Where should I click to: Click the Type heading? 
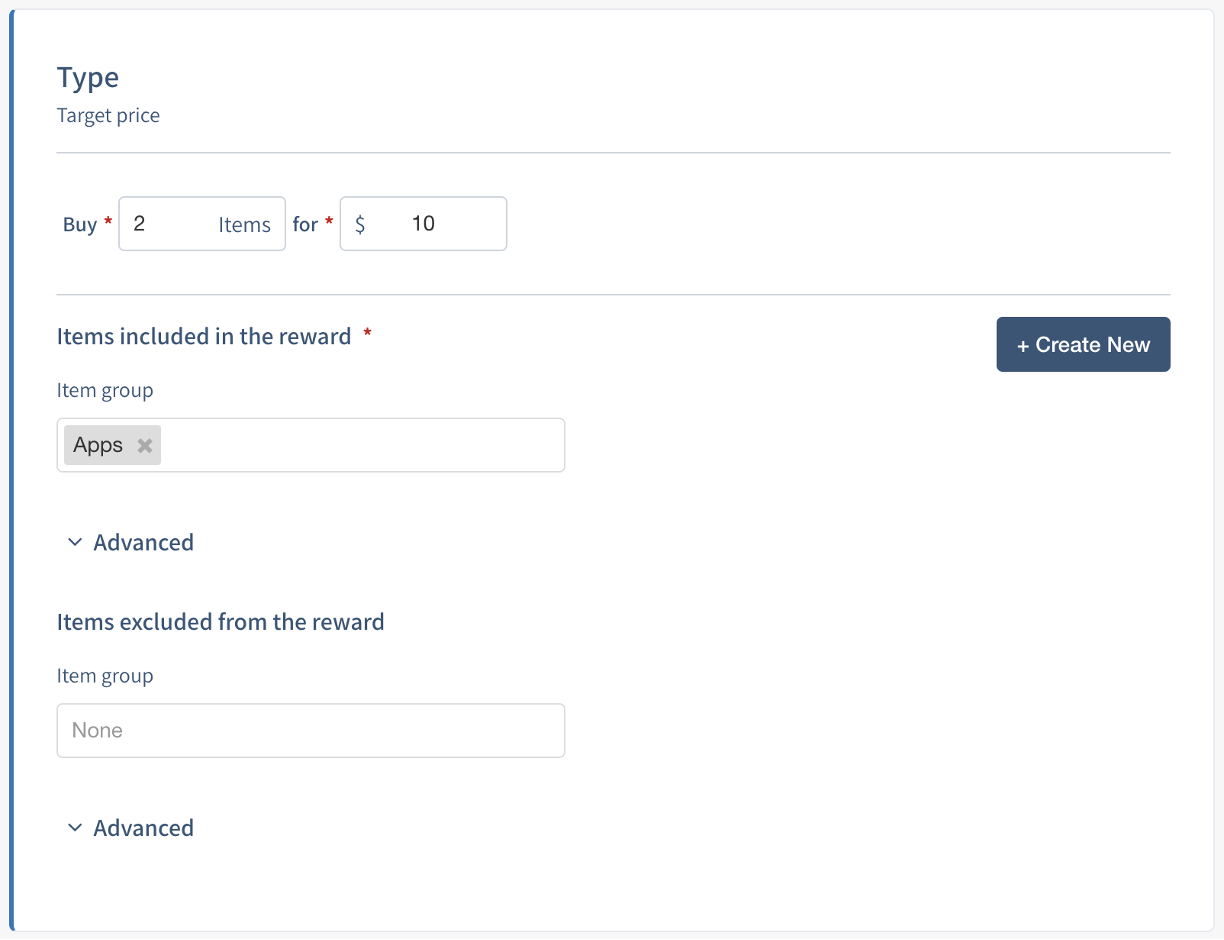(x=88, y=77)
